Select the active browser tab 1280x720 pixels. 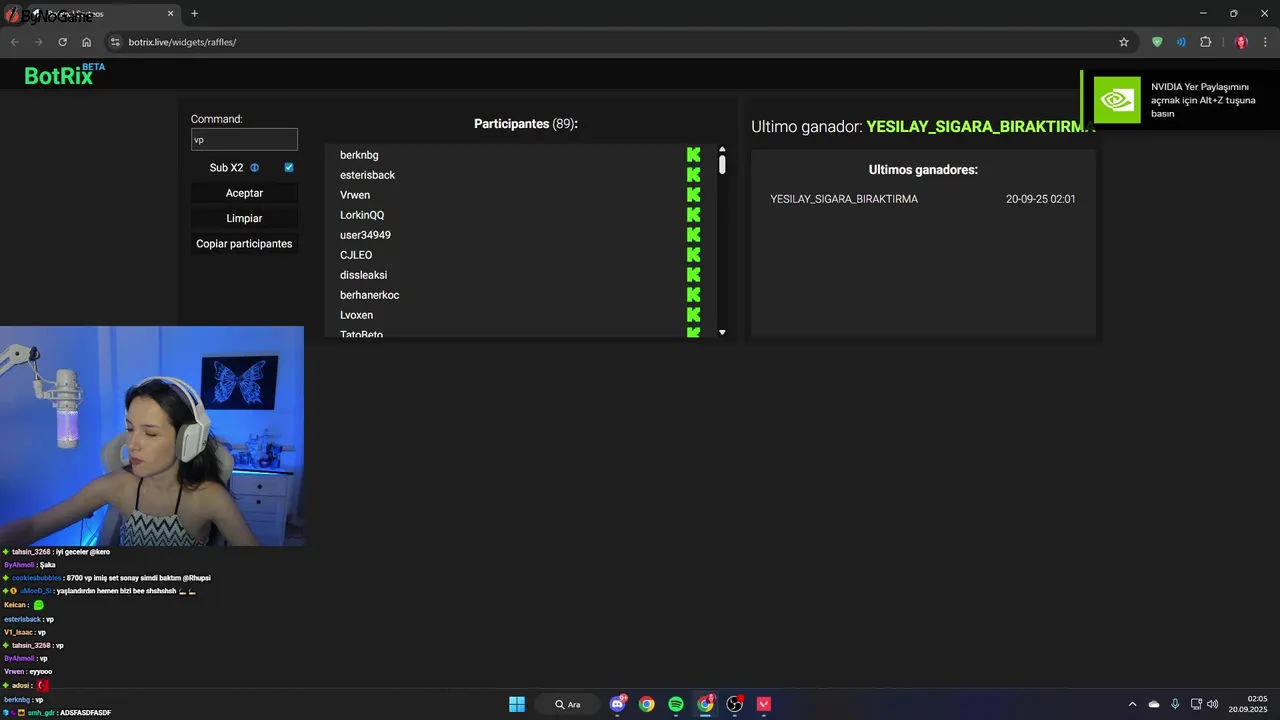[x=90, y=14]
